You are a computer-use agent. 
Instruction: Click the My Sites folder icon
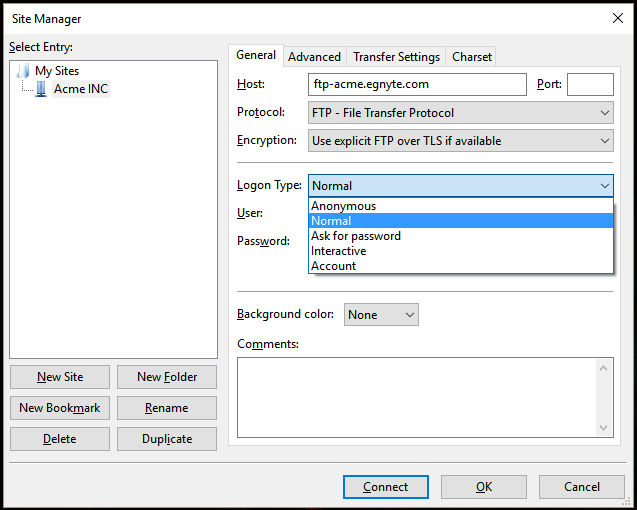point(24,71)
